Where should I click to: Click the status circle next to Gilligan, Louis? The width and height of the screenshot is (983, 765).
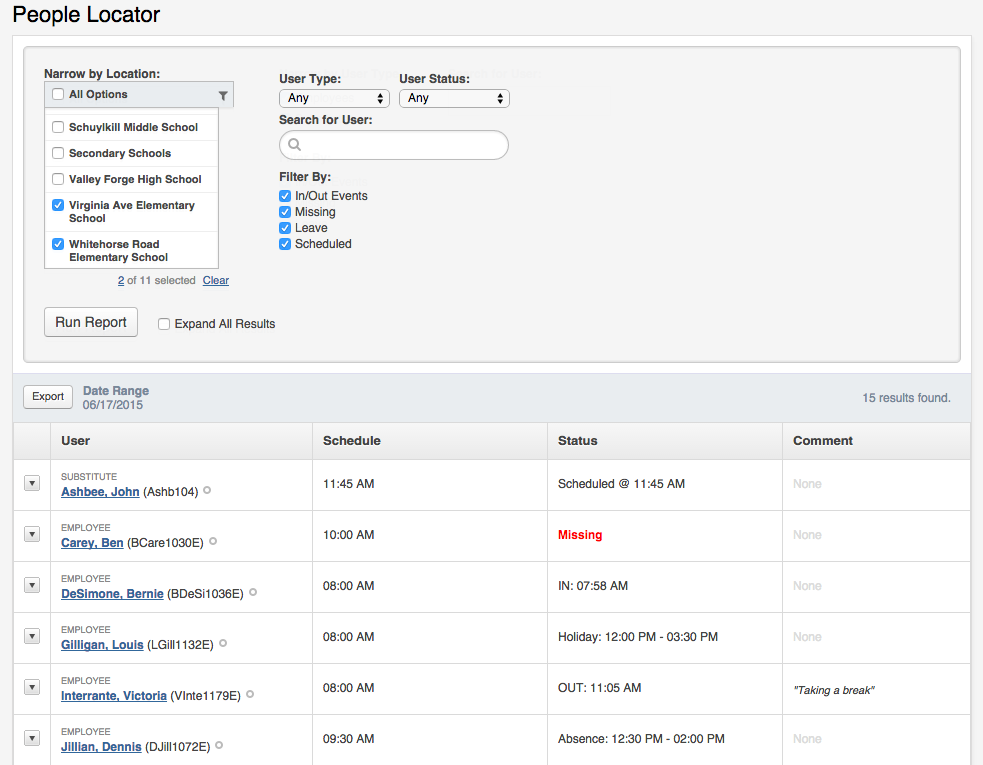click(222, 644)
